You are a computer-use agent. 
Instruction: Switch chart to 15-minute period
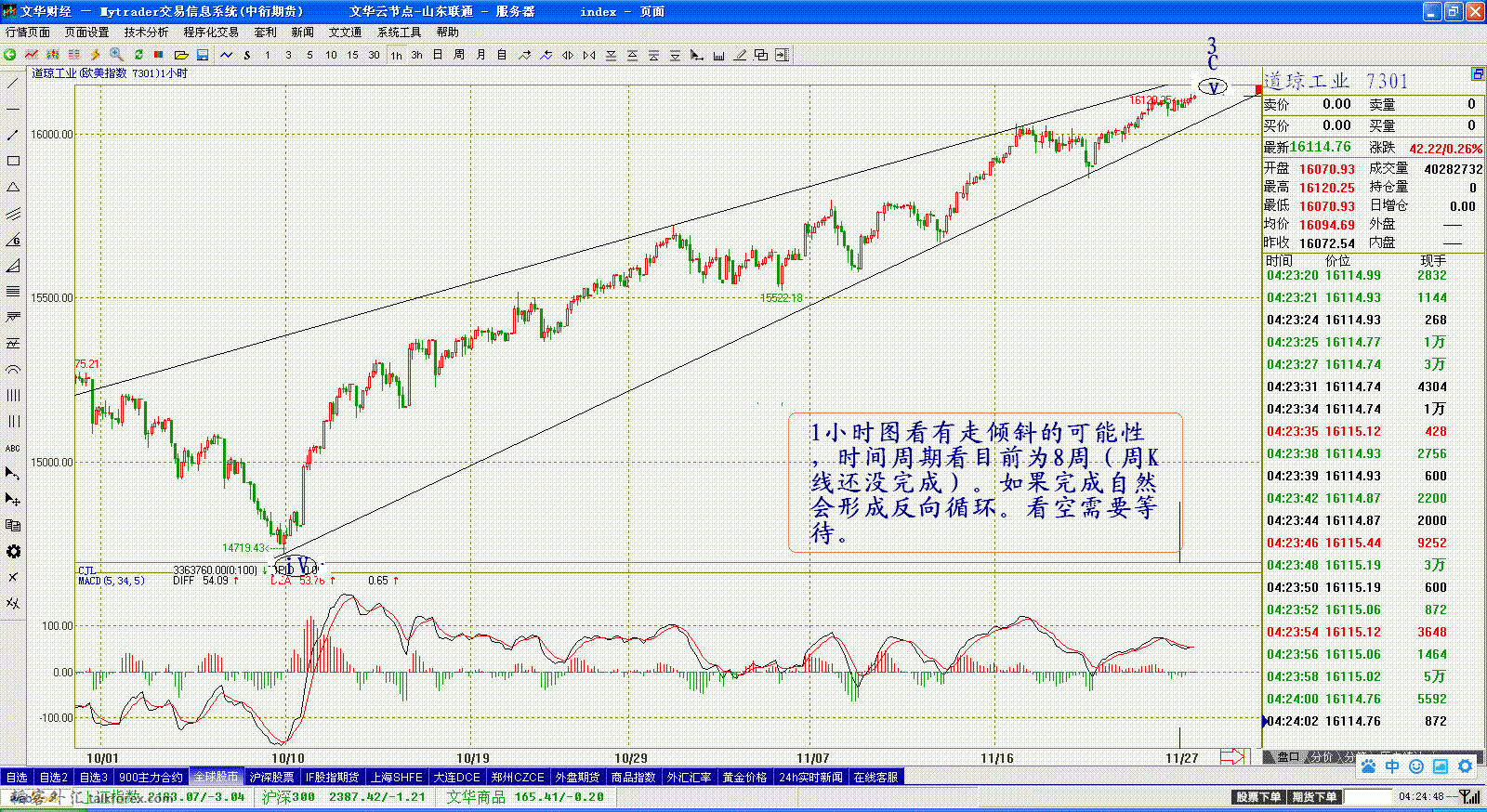352,55
